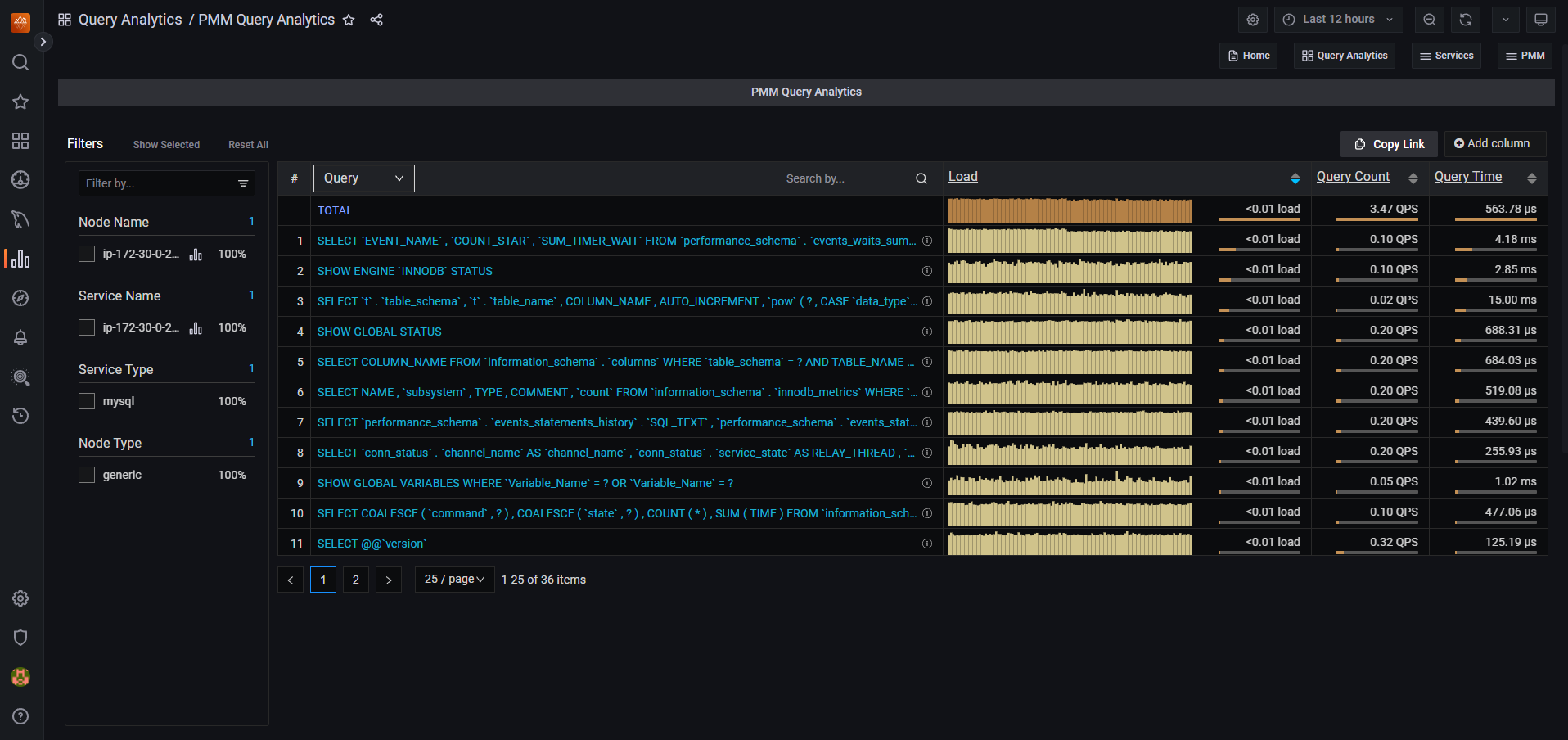
Task: Expand the sidebar menu arrow
Action: [43, 42]
